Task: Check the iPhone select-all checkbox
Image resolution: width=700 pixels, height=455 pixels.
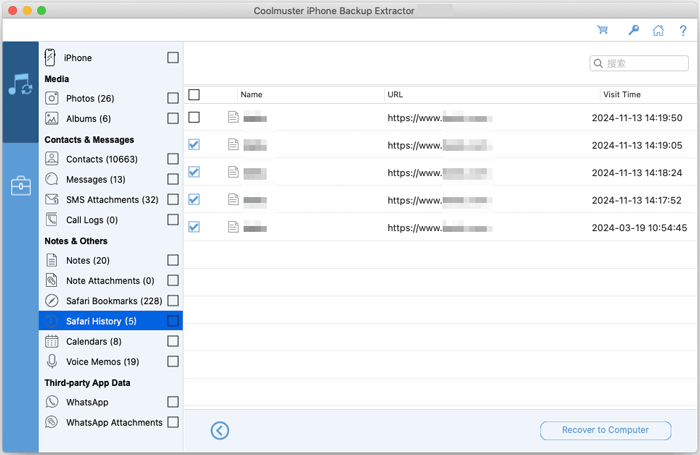Action: [x=173, y=58]
